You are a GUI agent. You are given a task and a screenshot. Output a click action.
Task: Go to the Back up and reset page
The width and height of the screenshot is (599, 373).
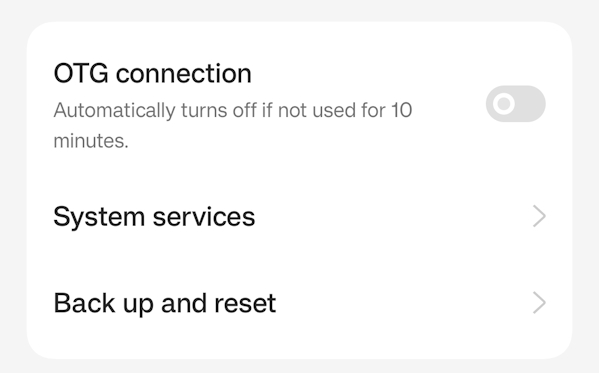coord(300,303)
